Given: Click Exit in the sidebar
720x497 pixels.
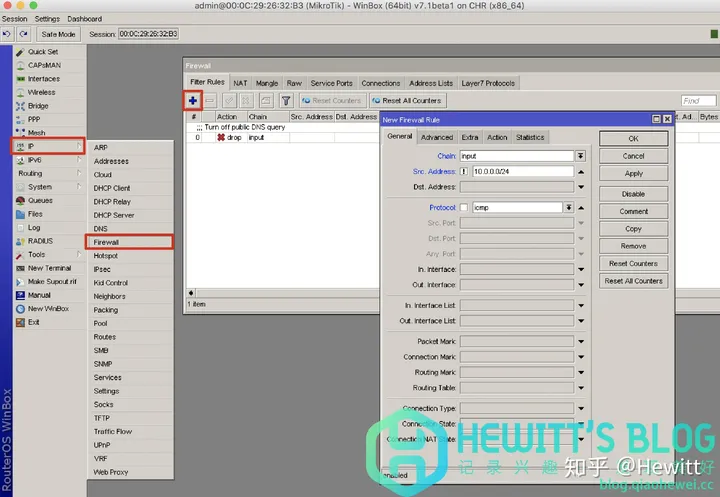Looking at the screenshot, I should pyautogui.click(x=34, y=322).
